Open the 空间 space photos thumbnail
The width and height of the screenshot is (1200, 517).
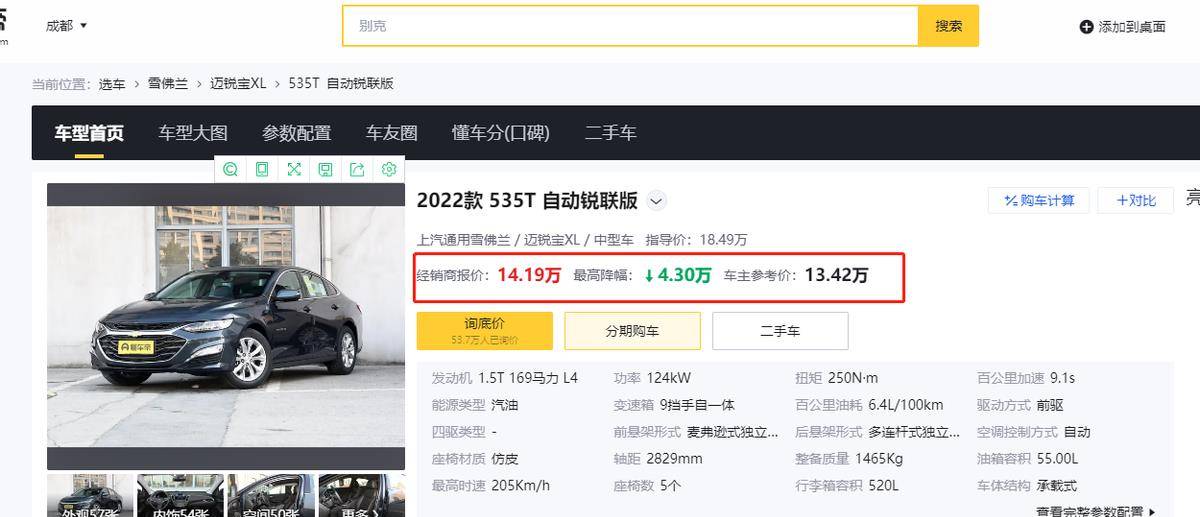[x=271, y=495]
